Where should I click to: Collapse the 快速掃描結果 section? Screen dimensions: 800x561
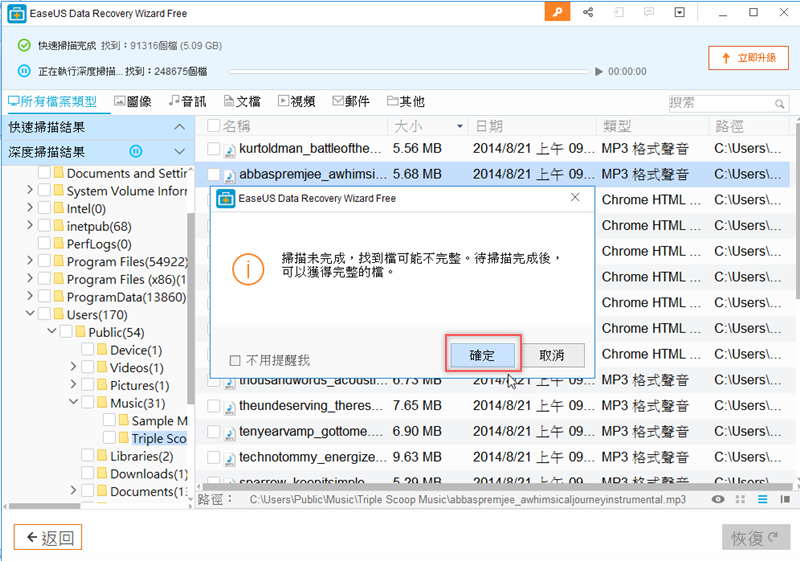point(179,127)
